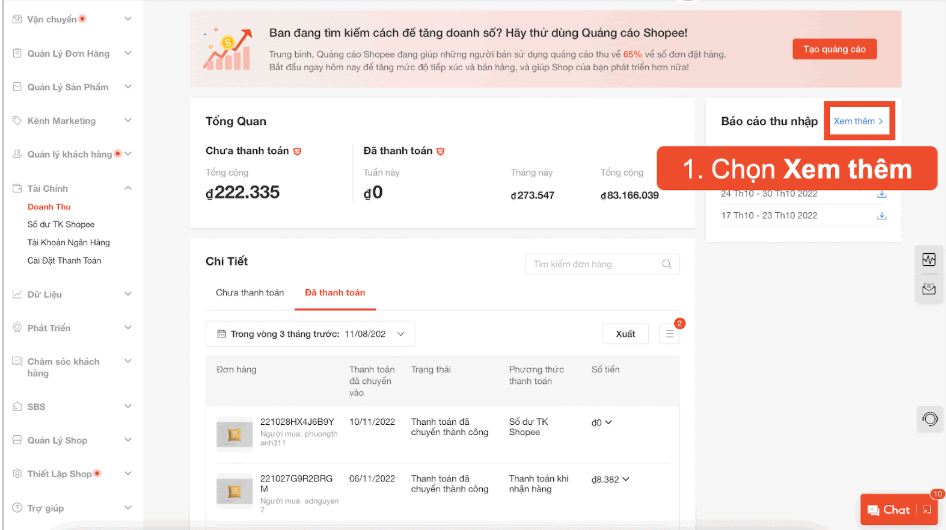
Task: Click the shield icon next to Chưa thanh toán
Action: (x=297, y=152)
